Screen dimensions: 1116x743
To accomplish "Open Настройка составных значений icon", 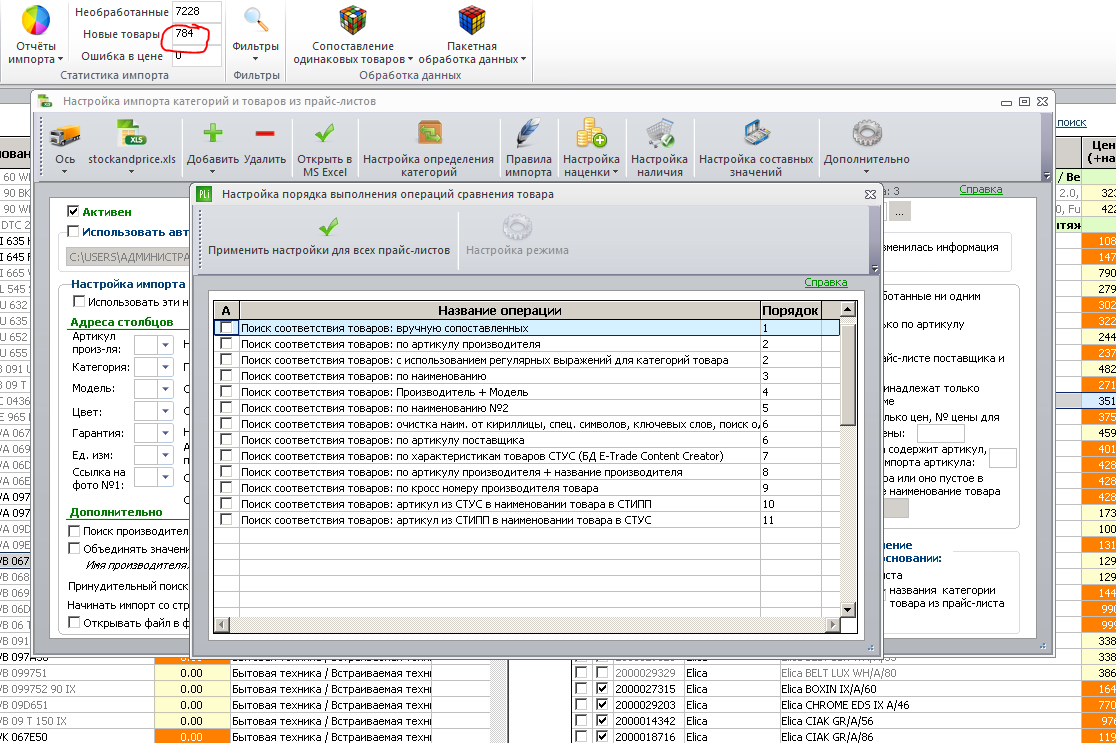I will 756,133.
